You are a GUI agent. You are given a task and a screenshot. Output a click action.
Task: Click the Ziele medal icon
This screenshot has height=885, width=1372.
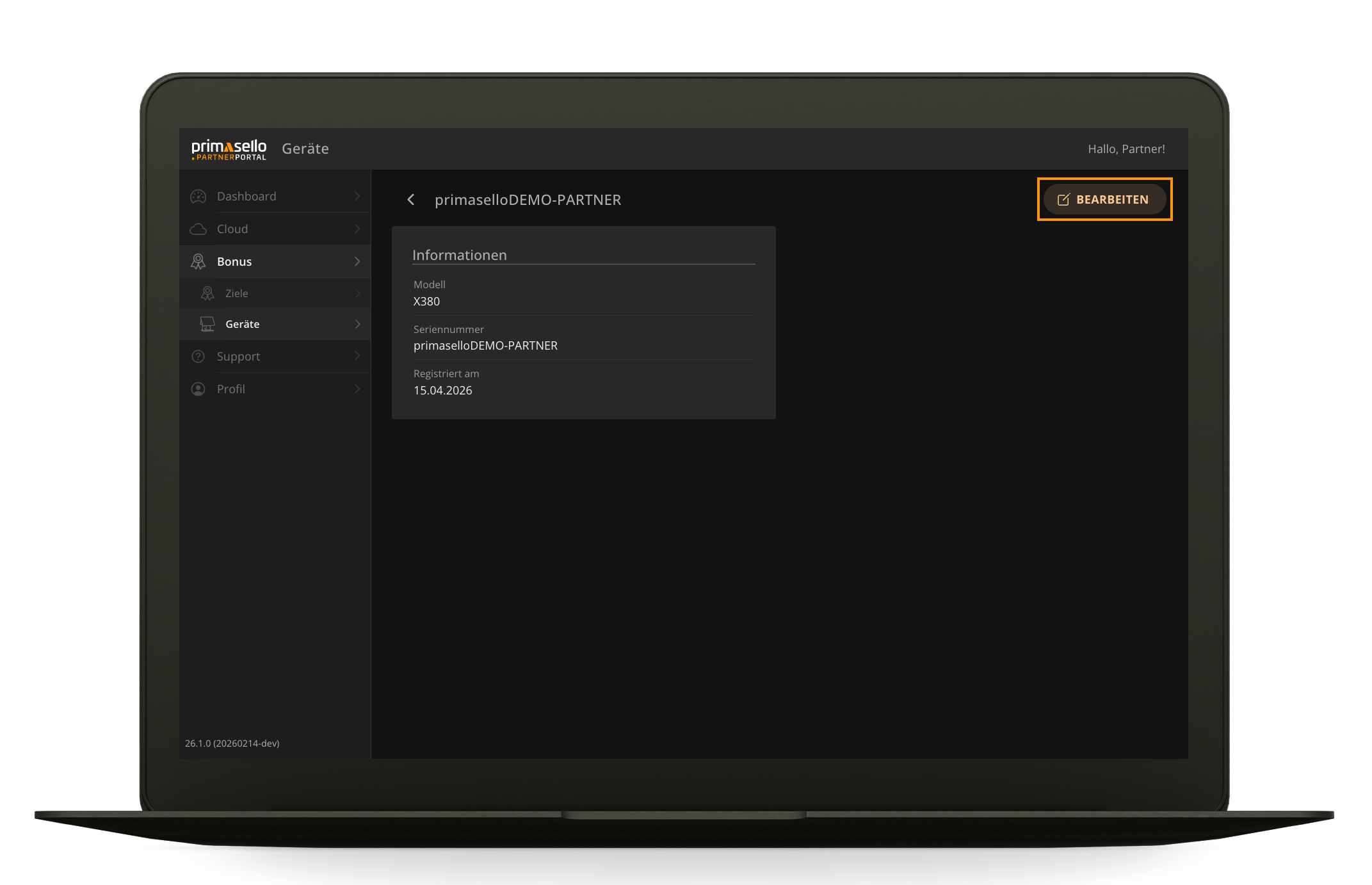tap(207, 293)
